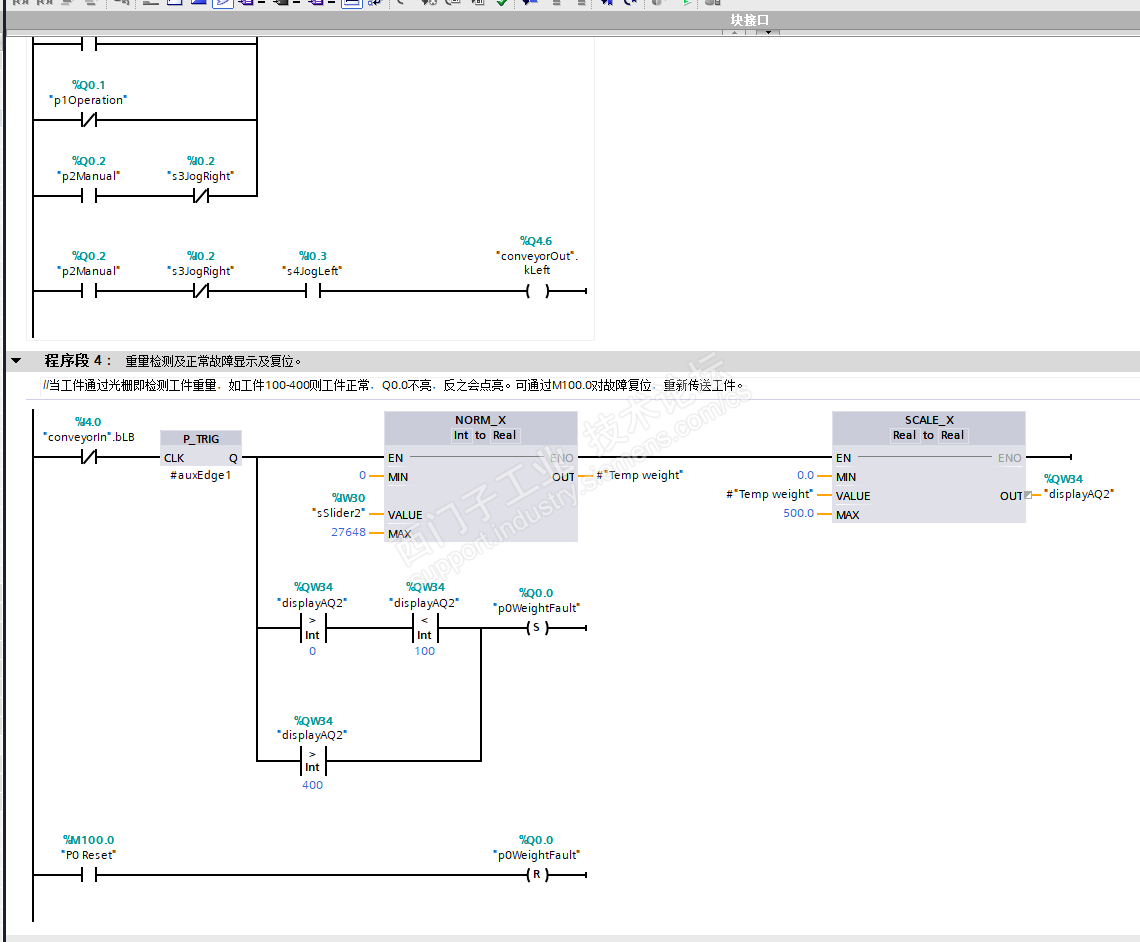This screenshot has height=942, width=1140.
Task: Click the MAX value 27648
Action: [348, 532]
